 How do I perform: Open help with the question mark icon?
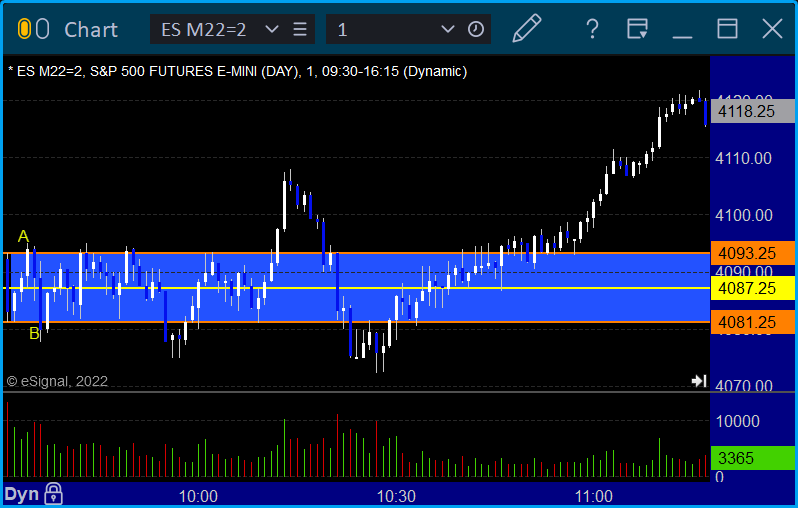click(592, 29)
